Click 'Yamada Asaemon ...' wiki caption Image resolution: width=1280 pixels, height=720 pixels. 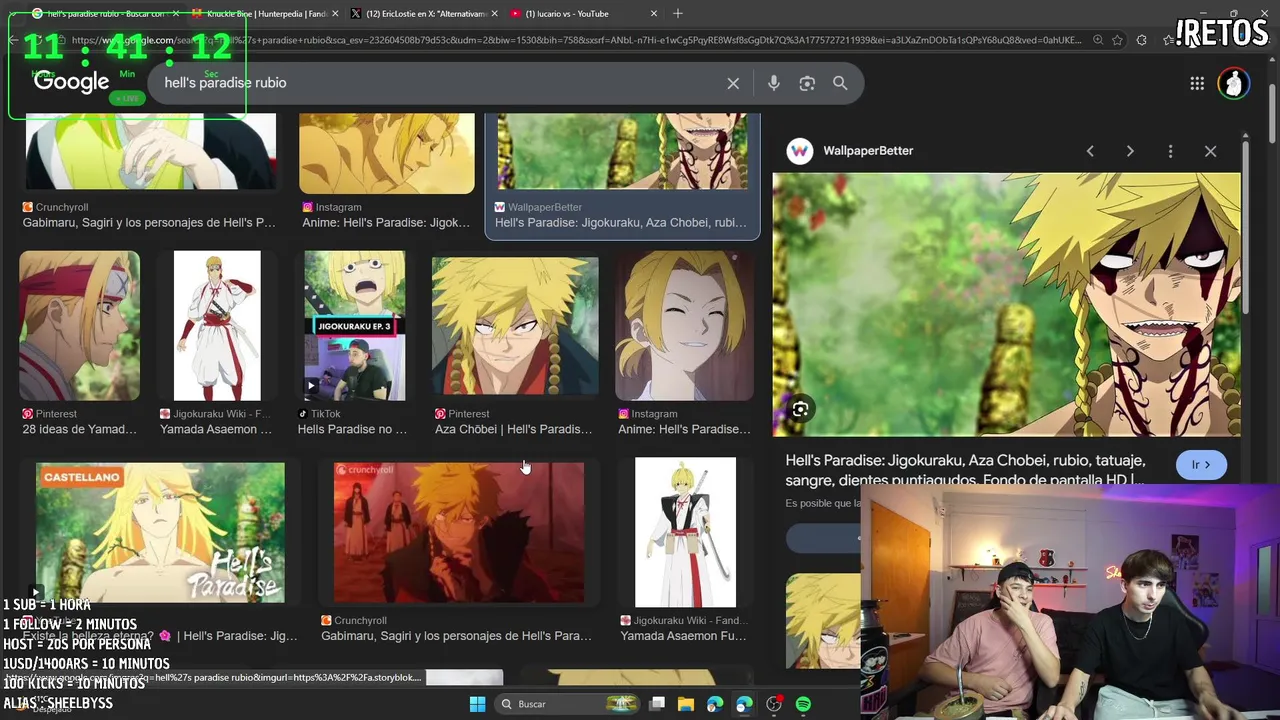216,430
